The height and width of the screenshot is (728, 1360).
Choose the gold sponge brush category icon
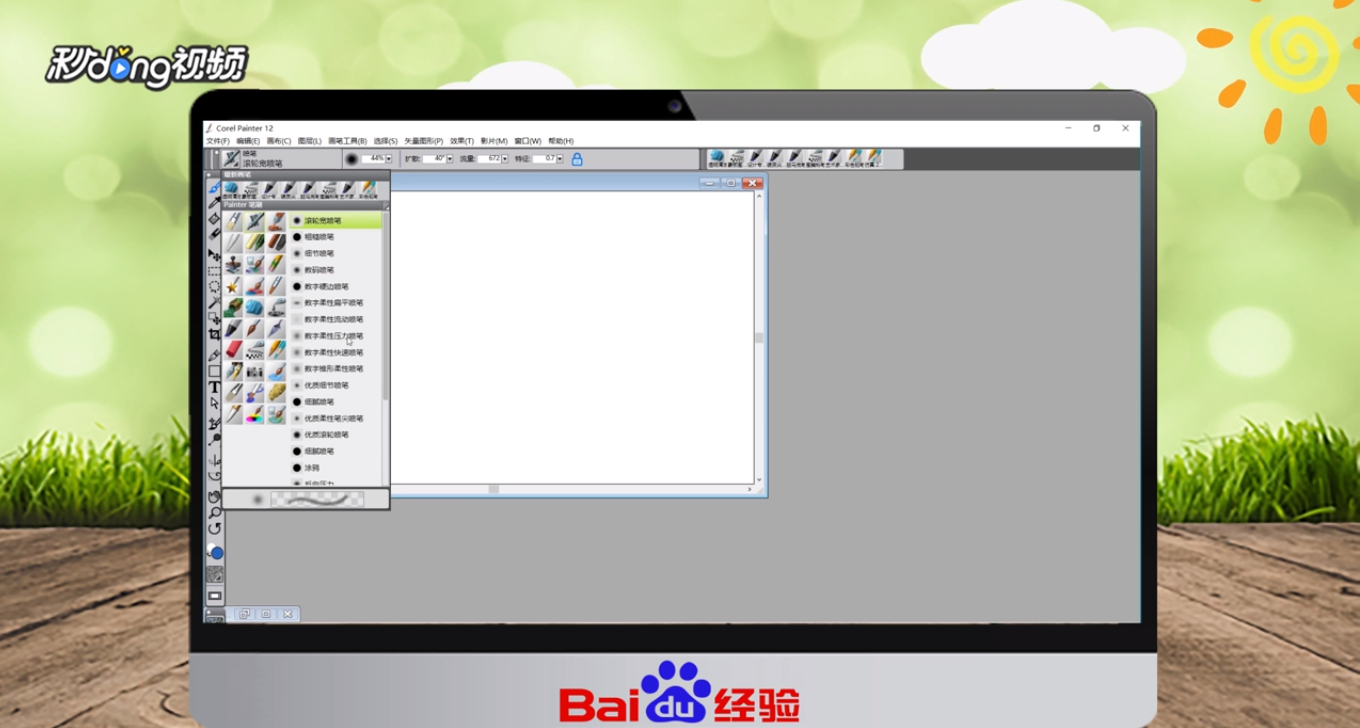[277, 391]
